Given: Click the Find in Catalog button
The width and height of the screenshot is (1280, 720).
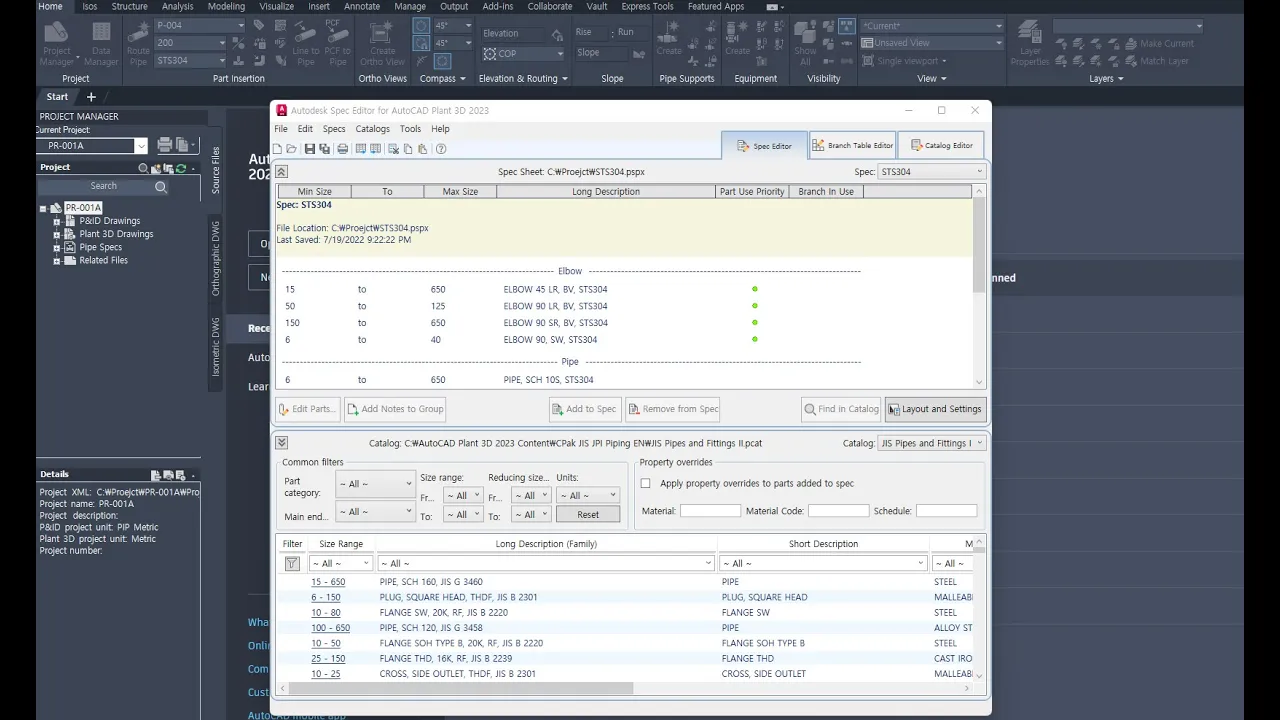Looking at the screenshot, I should 841,409.
